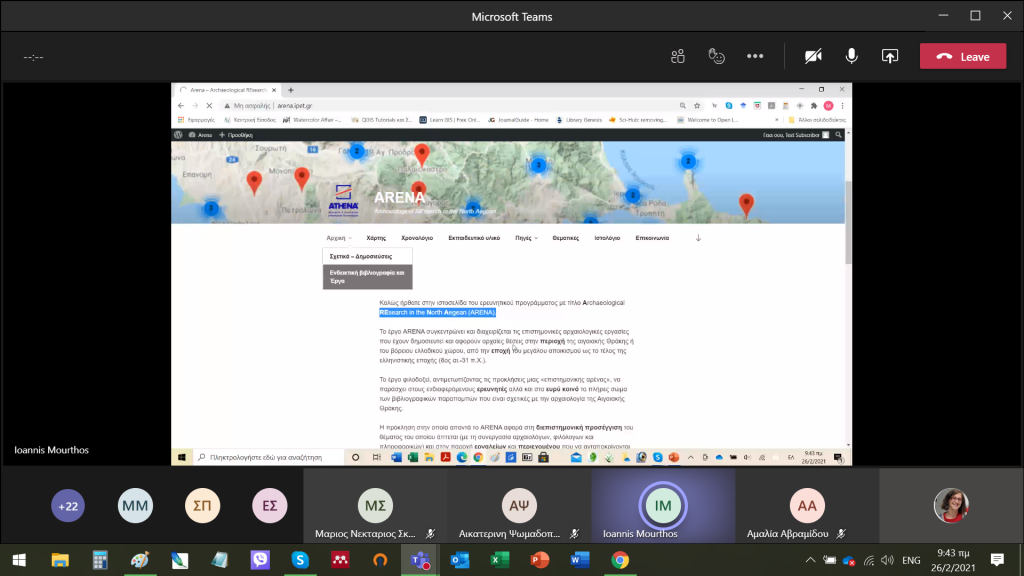The image size is (1024, 576).
Task: Leave the meeting
Action: 962,57
